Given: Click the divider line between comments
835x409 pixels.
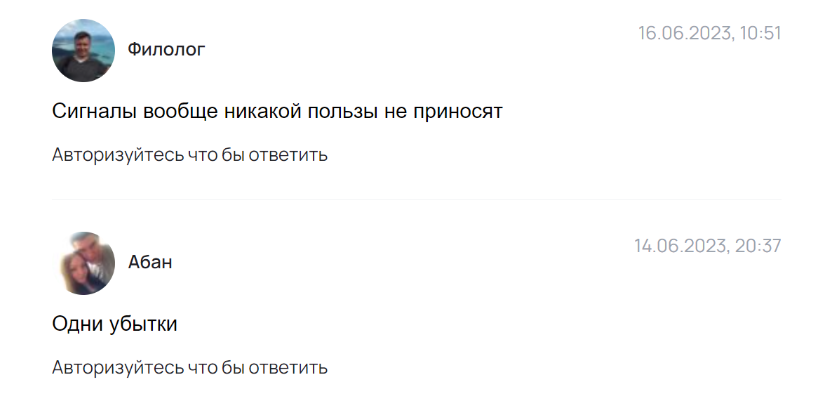Looking at the screenshot, I should (x=416, y=200).
